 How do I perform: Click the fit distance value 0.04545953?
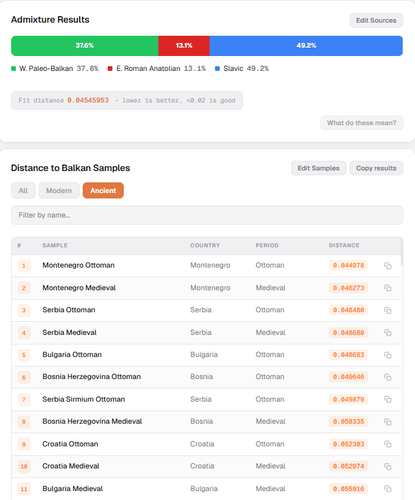(x=88, y=100)
